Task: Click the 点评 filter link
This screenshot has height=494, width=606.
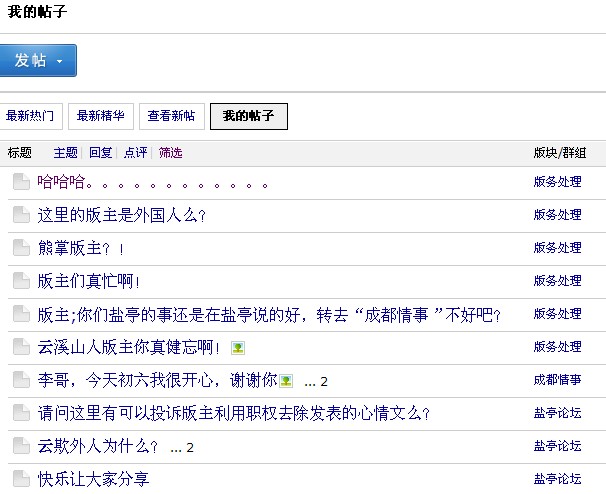Action: pyautogui.click(x=136, y=153)
